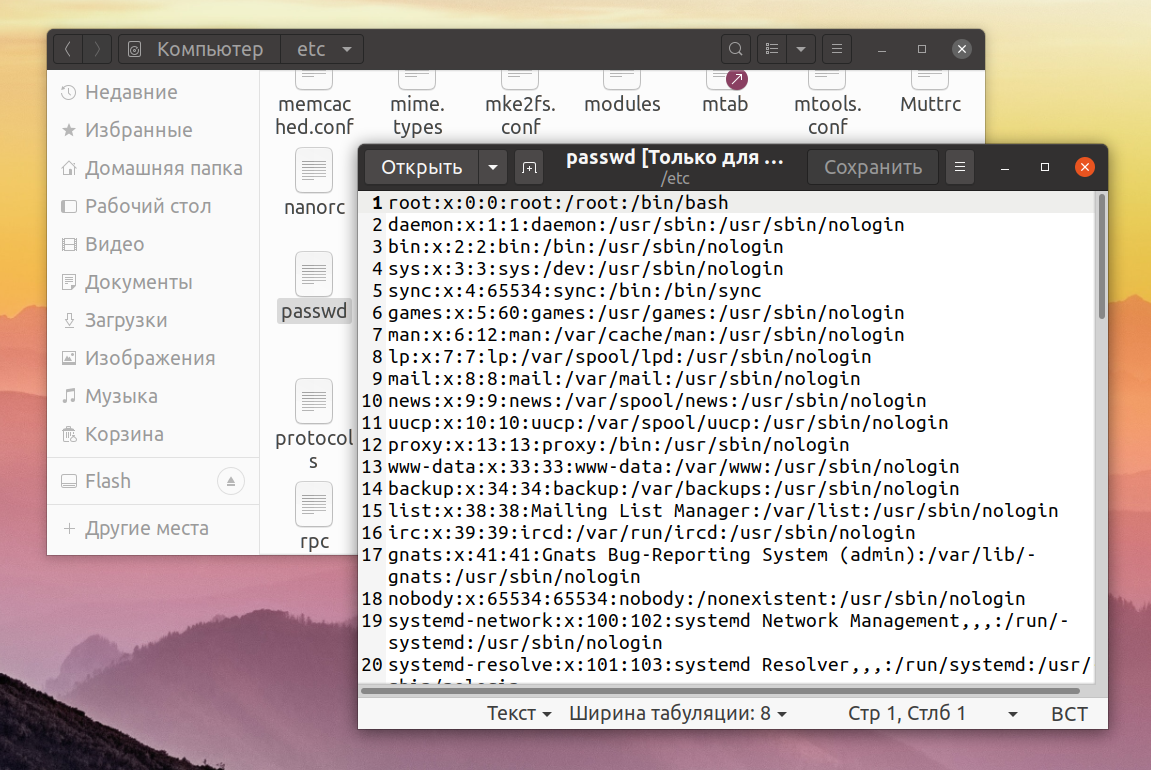
Task: Open Домашняя папка in the sidebar
Action: 164,169
